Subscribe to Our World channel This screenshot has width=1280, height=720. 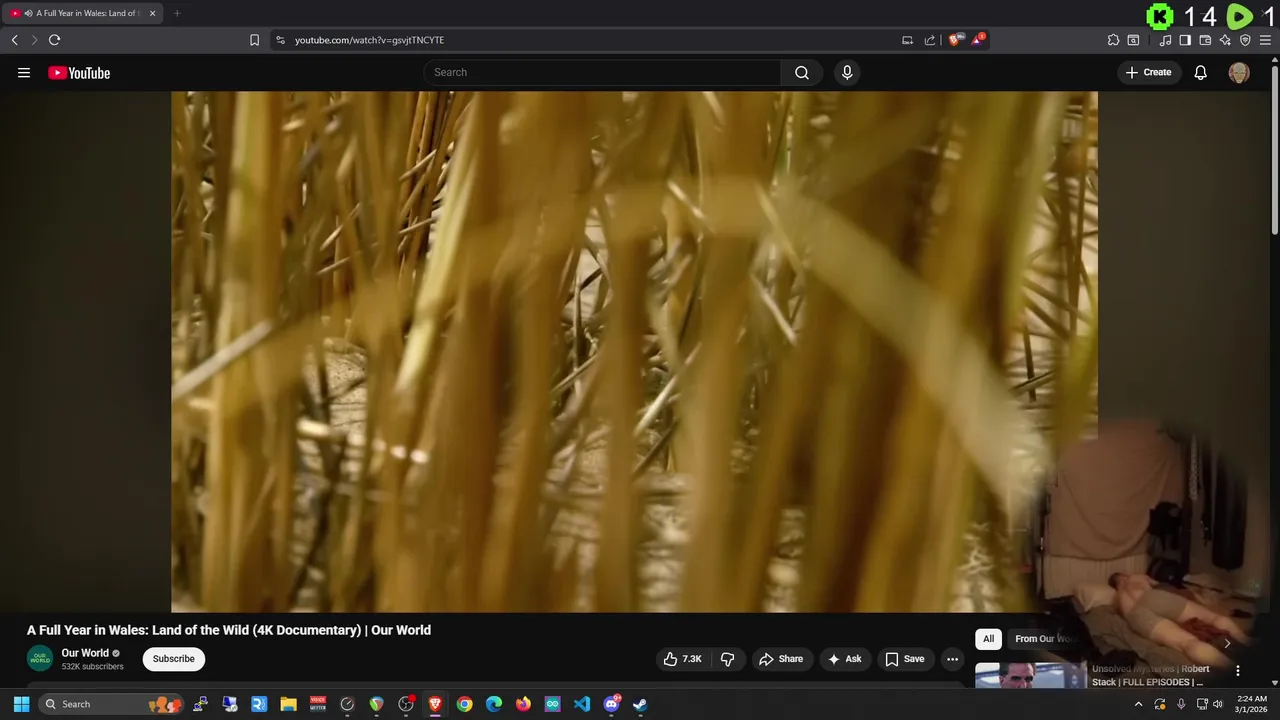click(174, 659)
